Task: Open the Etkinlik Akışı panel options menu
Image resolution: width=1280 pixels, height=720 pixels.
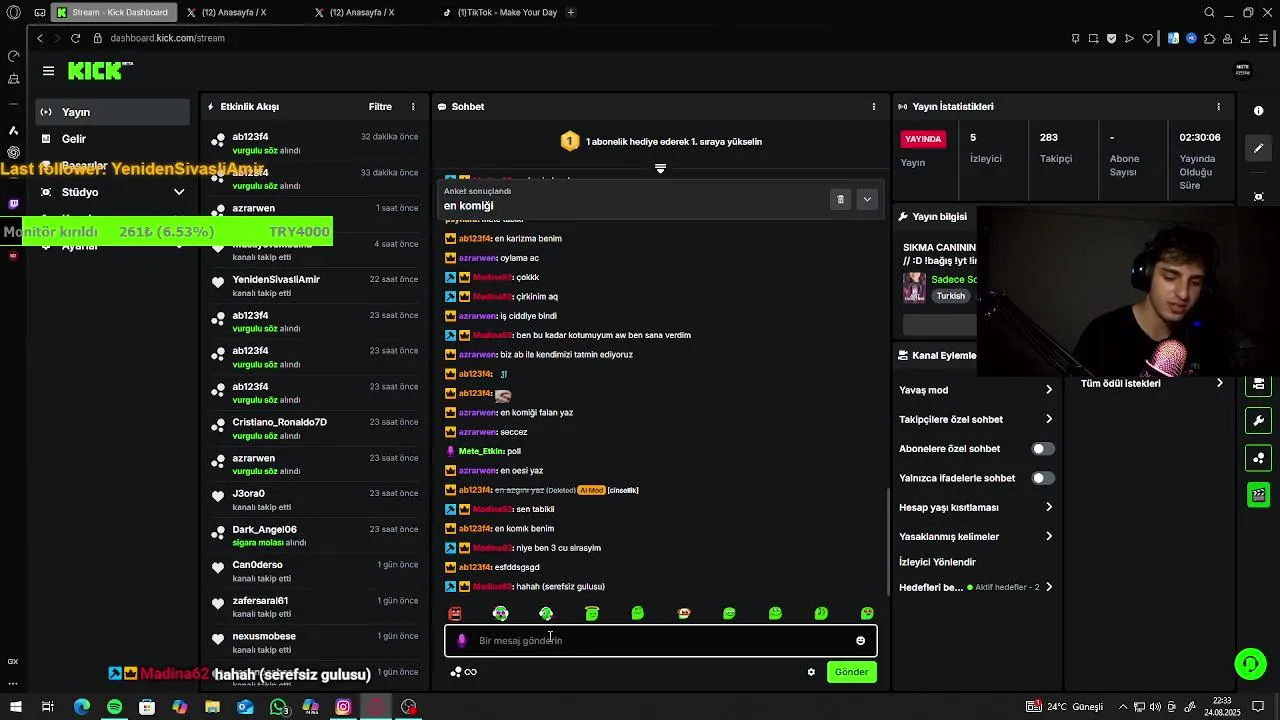Action: coord(413,107)
